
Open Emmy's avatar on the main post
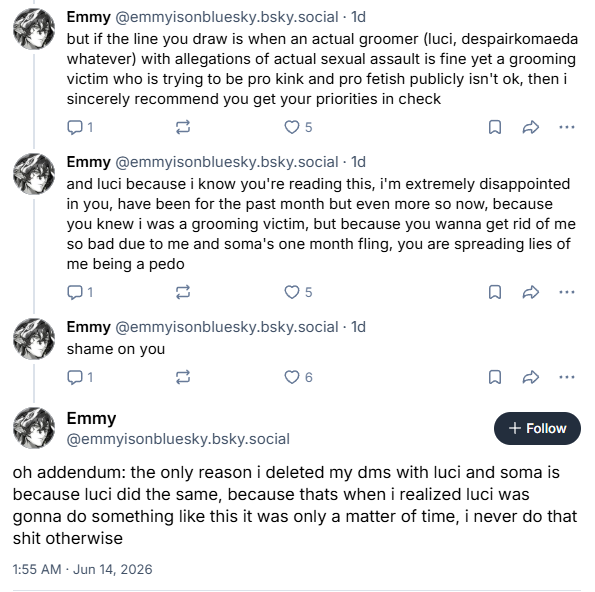tap(34, 428)
